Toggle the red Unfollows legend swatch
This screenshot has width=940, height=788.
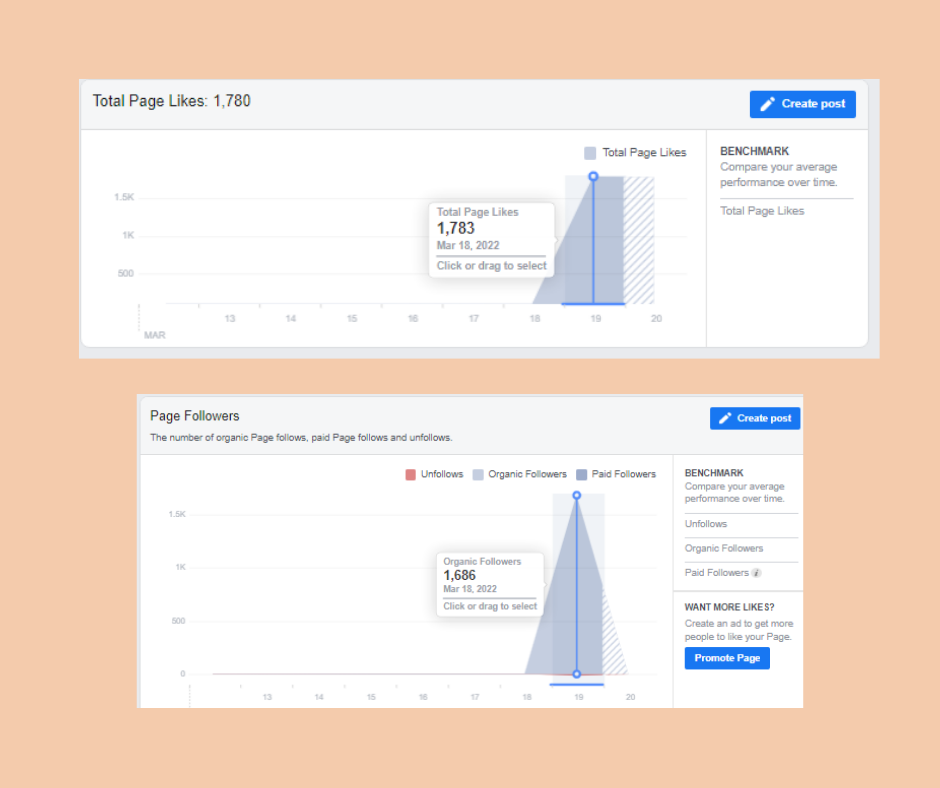[411, 475]
